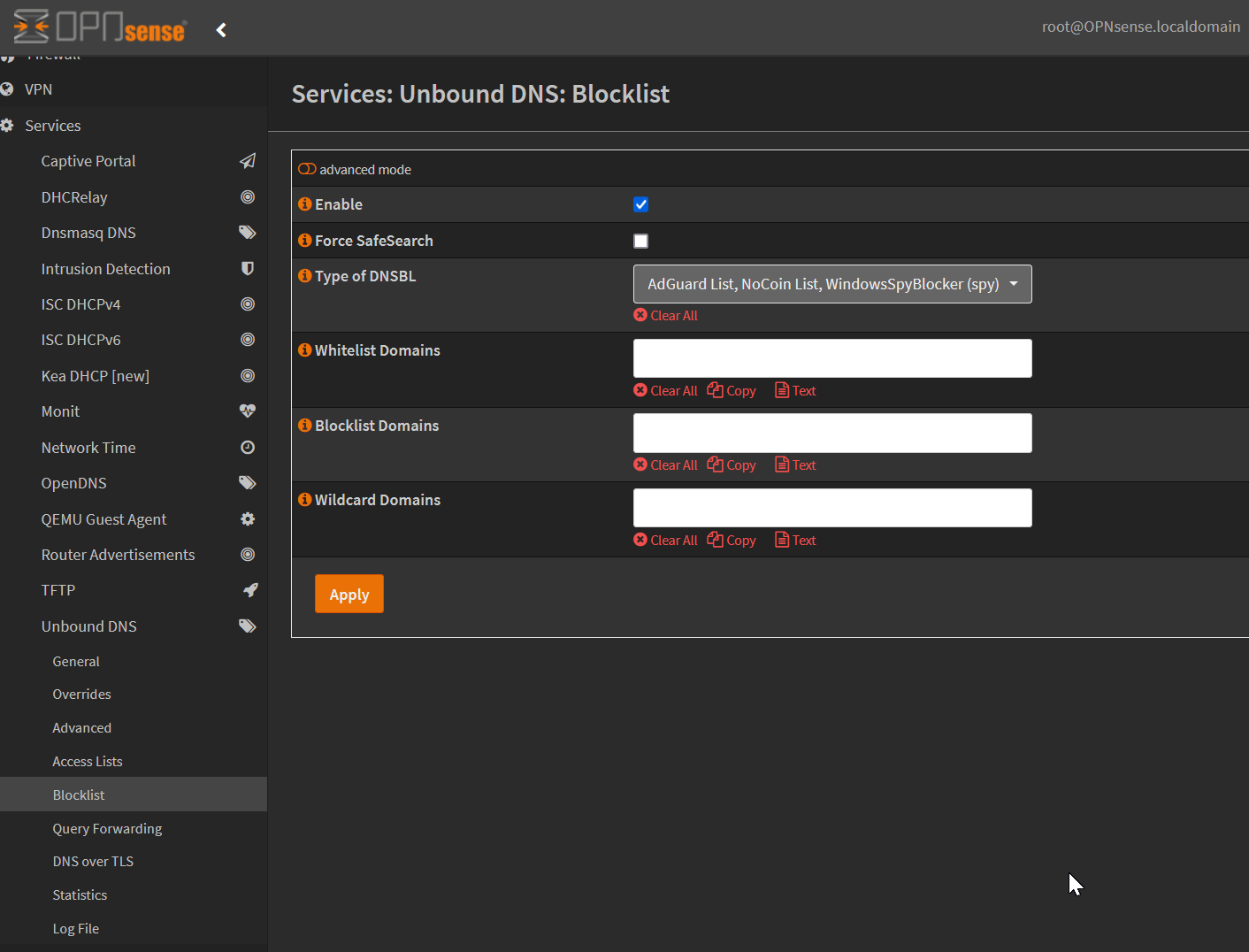Copy the Blocklist Domains entries
1249x952 pixels.
(732, 465)
